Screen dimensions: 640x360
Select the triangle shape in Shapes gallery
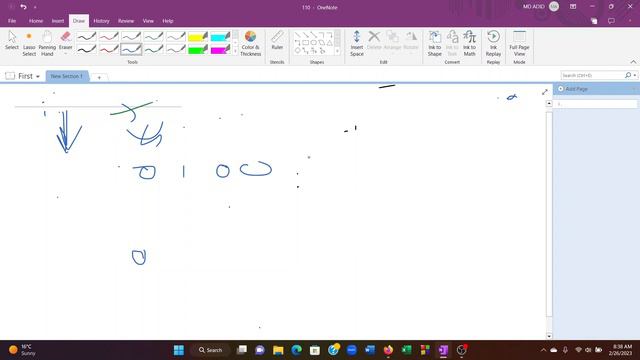pos(329,42)
